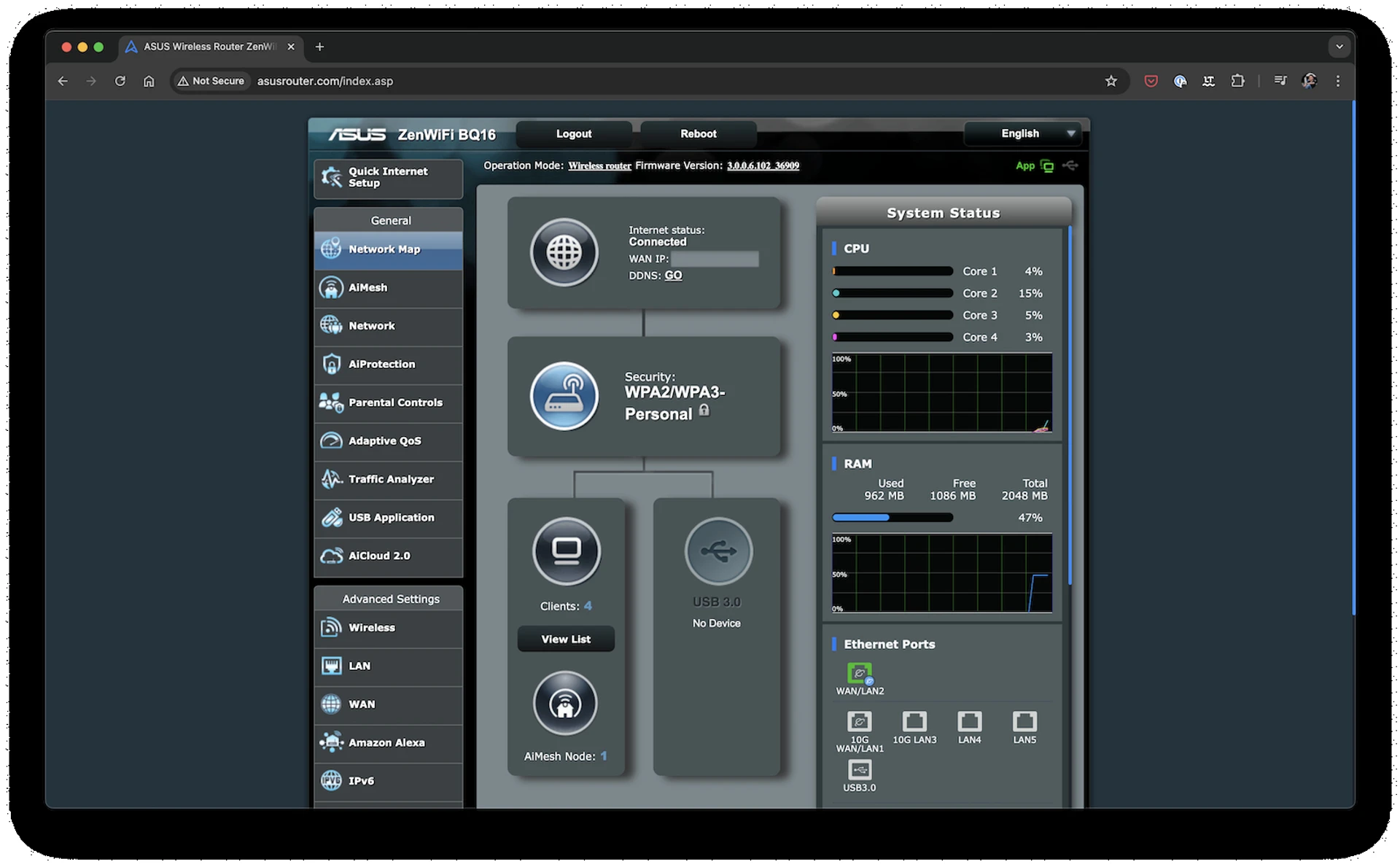
Task: Click the DDNS GO link
Action: 673,276
